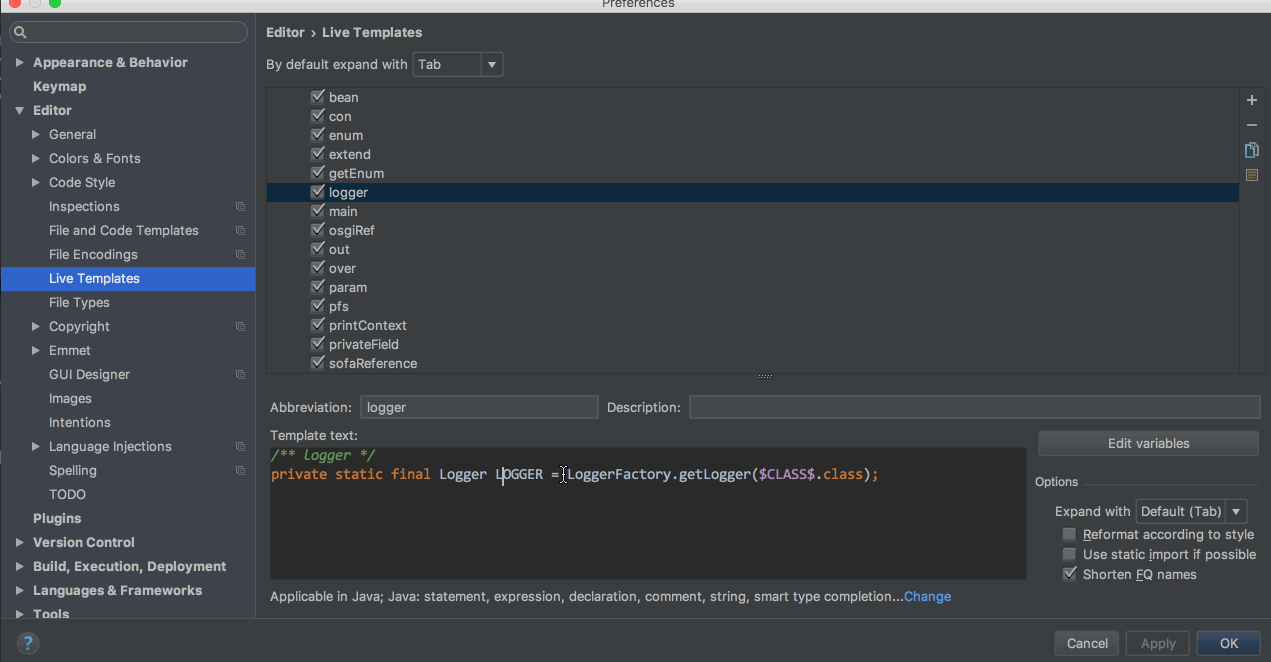Expand Colors & Fonts node
The image size is (1271, 662).
[36, 159]
